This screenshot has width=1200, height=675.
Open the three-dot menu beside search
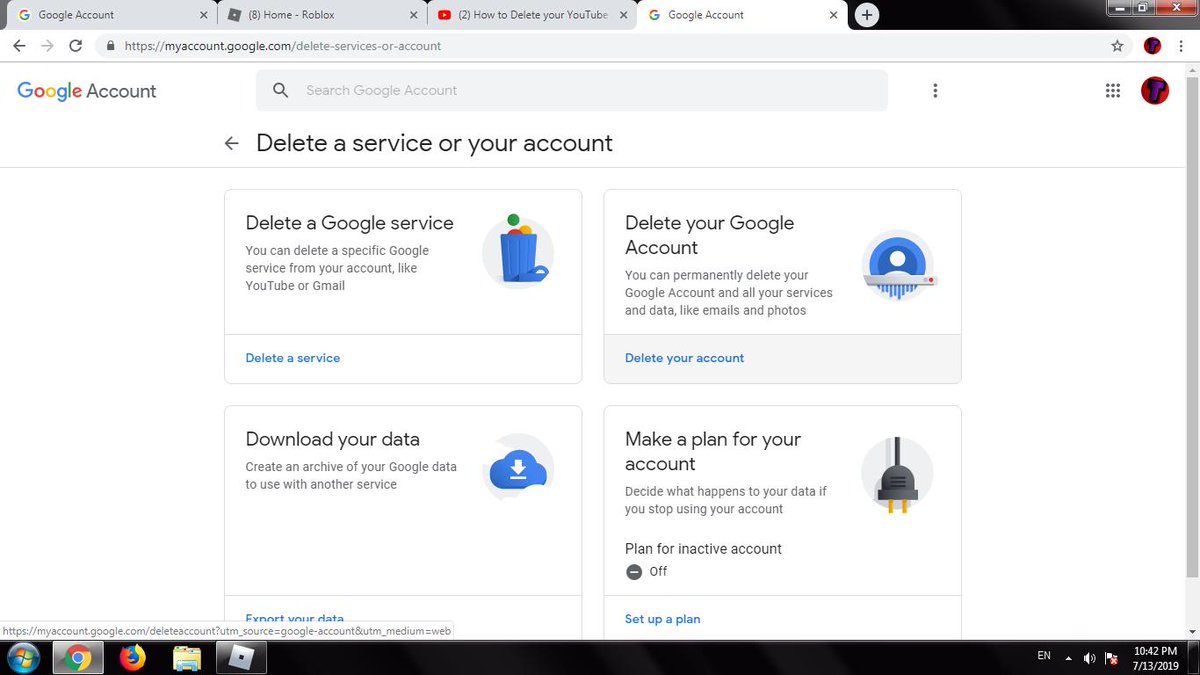[935, 91]
